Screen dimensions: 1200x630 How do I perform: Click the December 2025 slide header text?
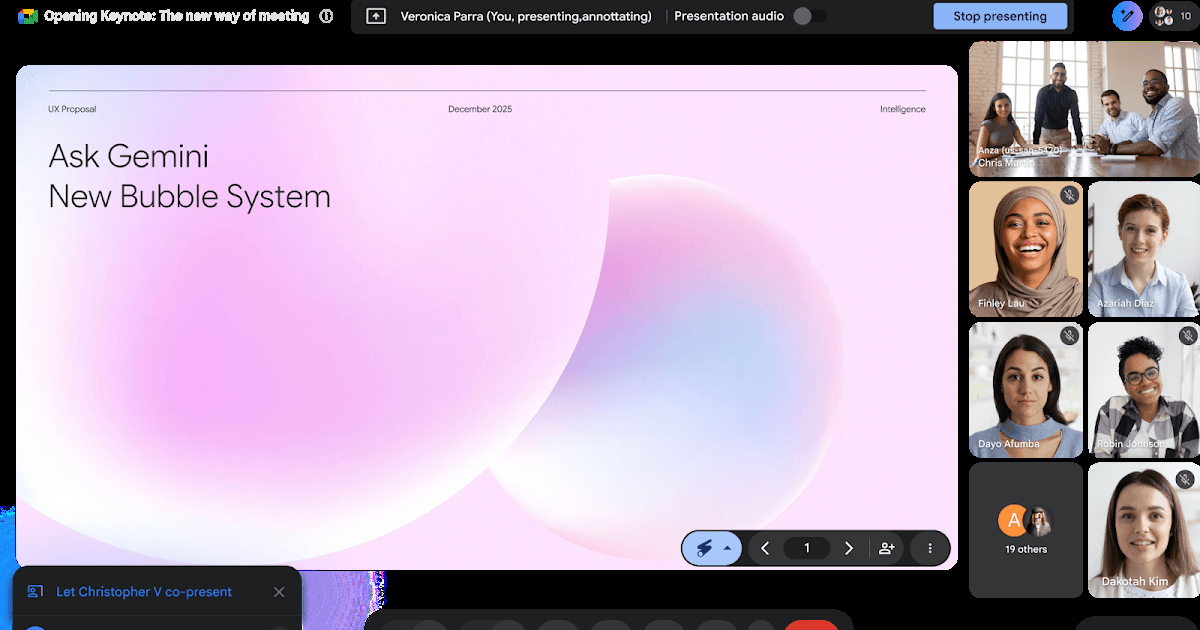pyautogui.click(x=480, y=109)
